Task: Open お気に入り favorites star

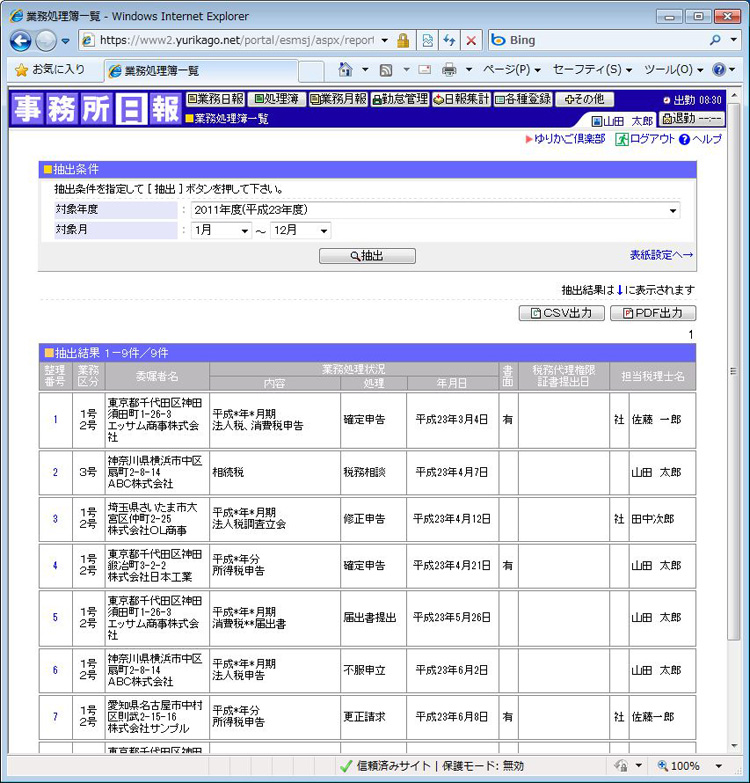Action: click(x=50, y=70)
